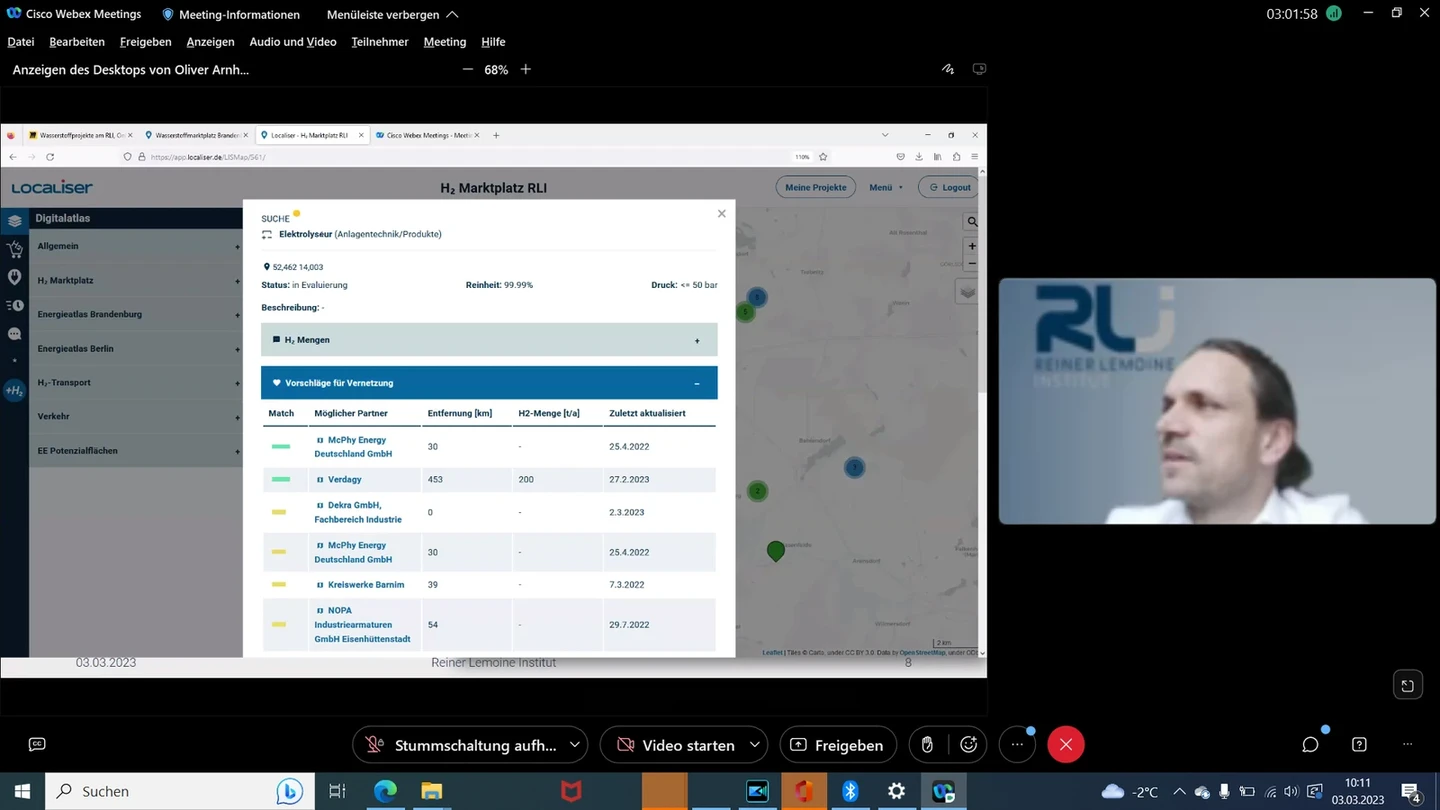1440x810 pixels.
Task: Decrease shared screen zoom with minus
Action: (x=467, y=69)
